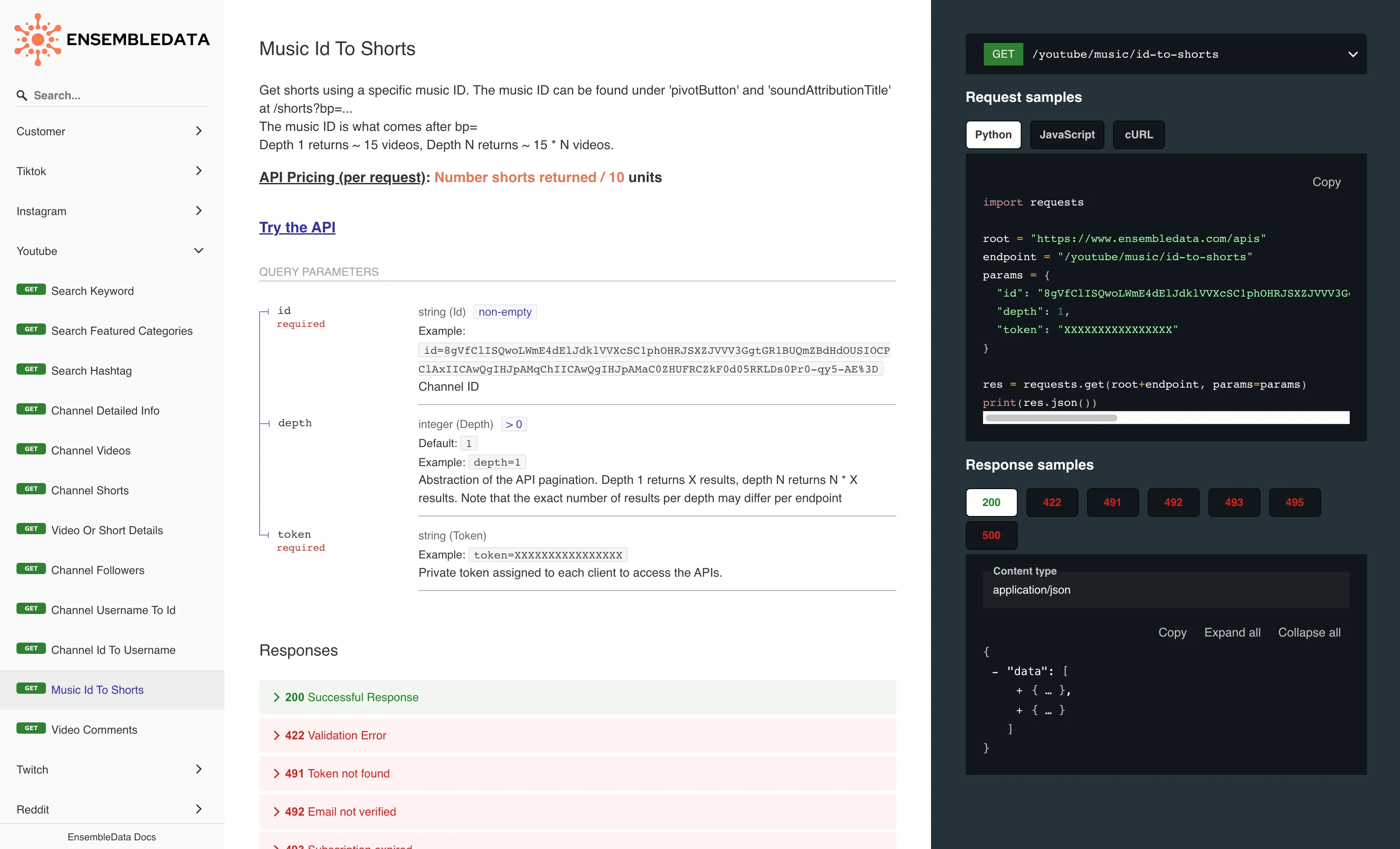Click Collapse all in response sample
The height and width of the screenshot is (849, 1400).
point(1309,633)
